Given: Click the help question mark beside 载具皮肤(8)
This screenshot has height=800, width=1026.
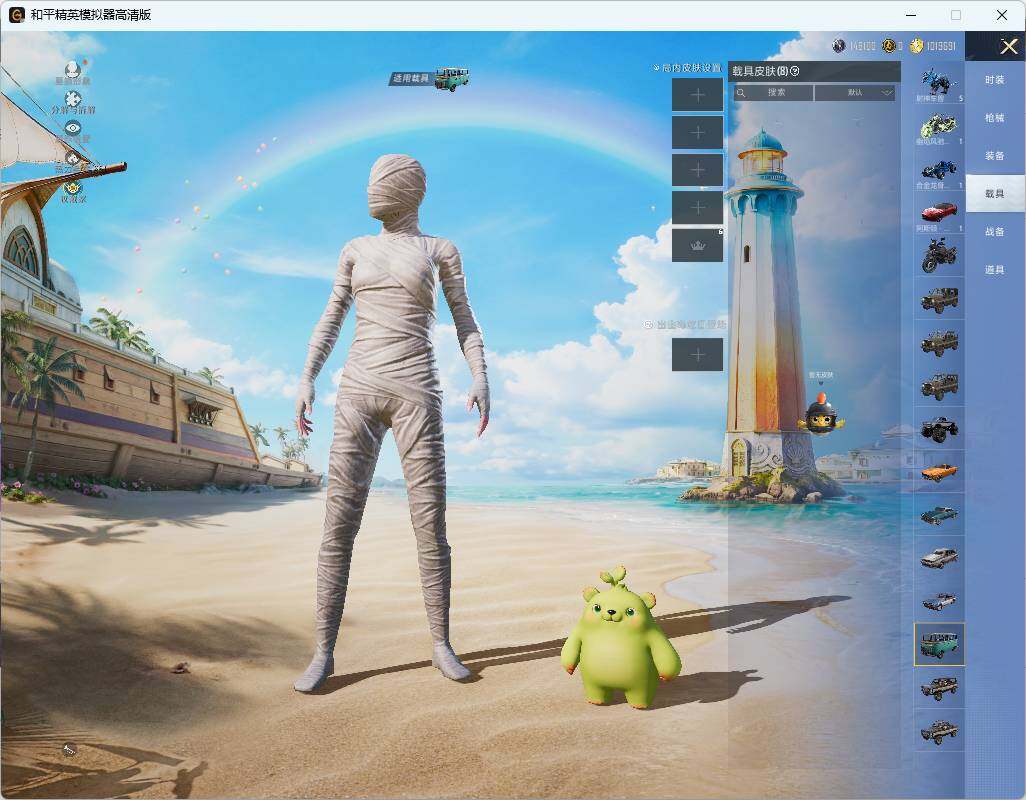Looking at the screenshot, I should (794, 71).
